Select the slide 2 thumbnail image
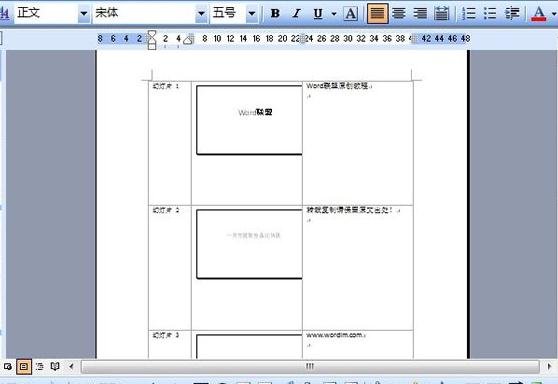Image resolution: width=558 pixels, height=384 pixels. coord(249,244)
